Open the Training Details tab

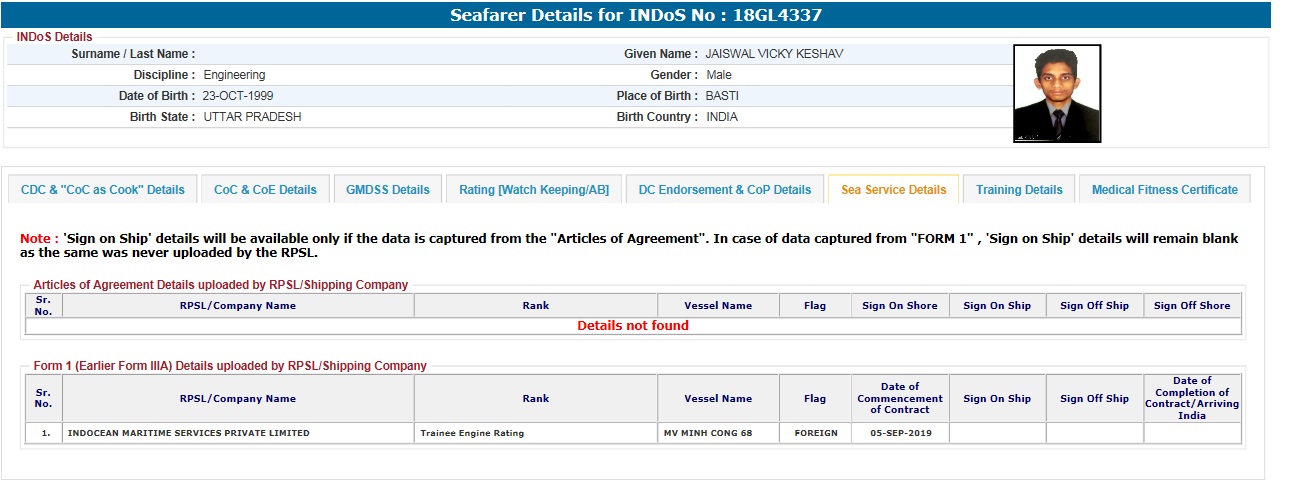point(1019,189)
